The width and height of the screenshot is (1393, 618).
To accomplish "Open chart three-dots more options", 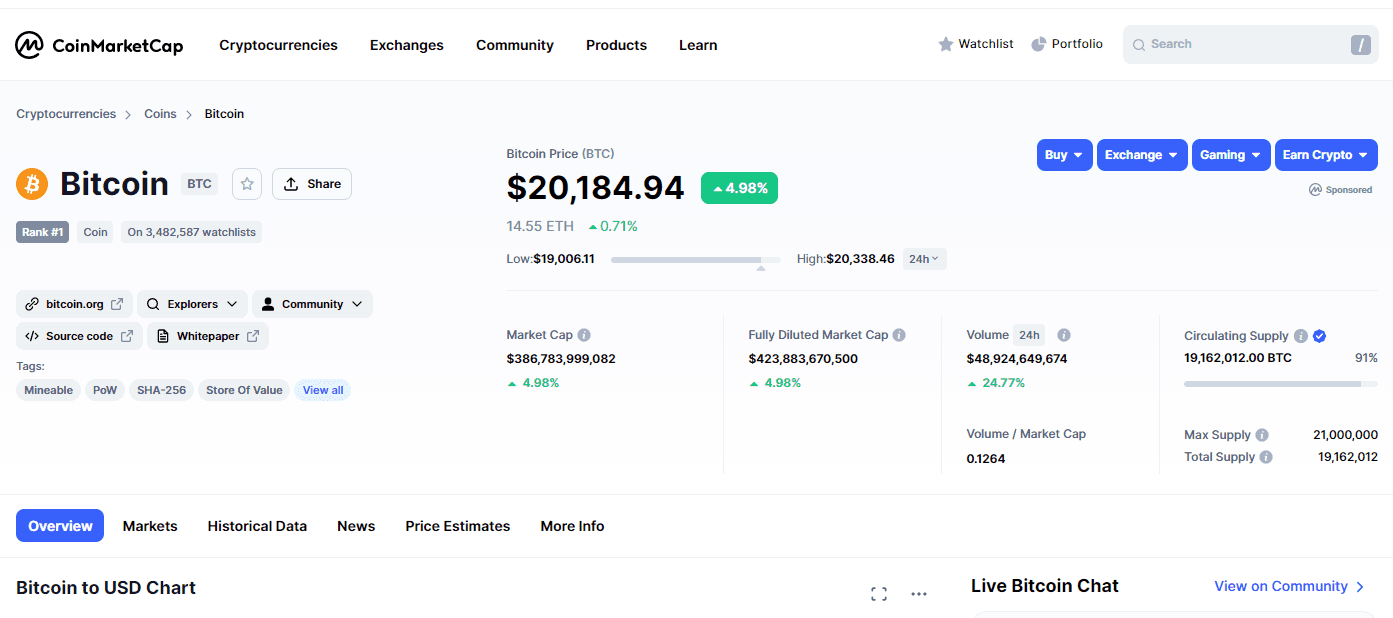I will [x=919, y=594].
